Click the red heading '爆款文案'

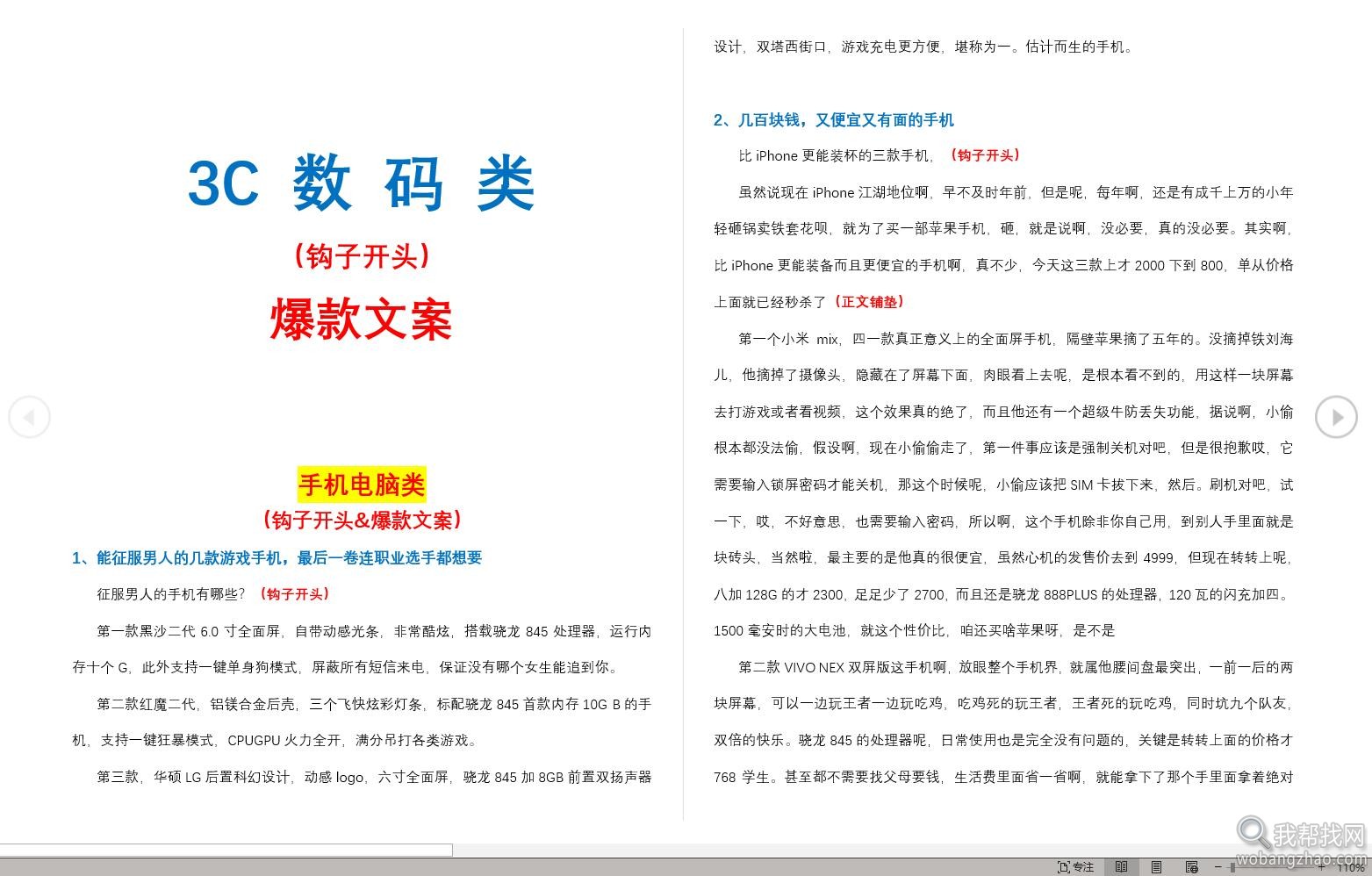[361, 319]
